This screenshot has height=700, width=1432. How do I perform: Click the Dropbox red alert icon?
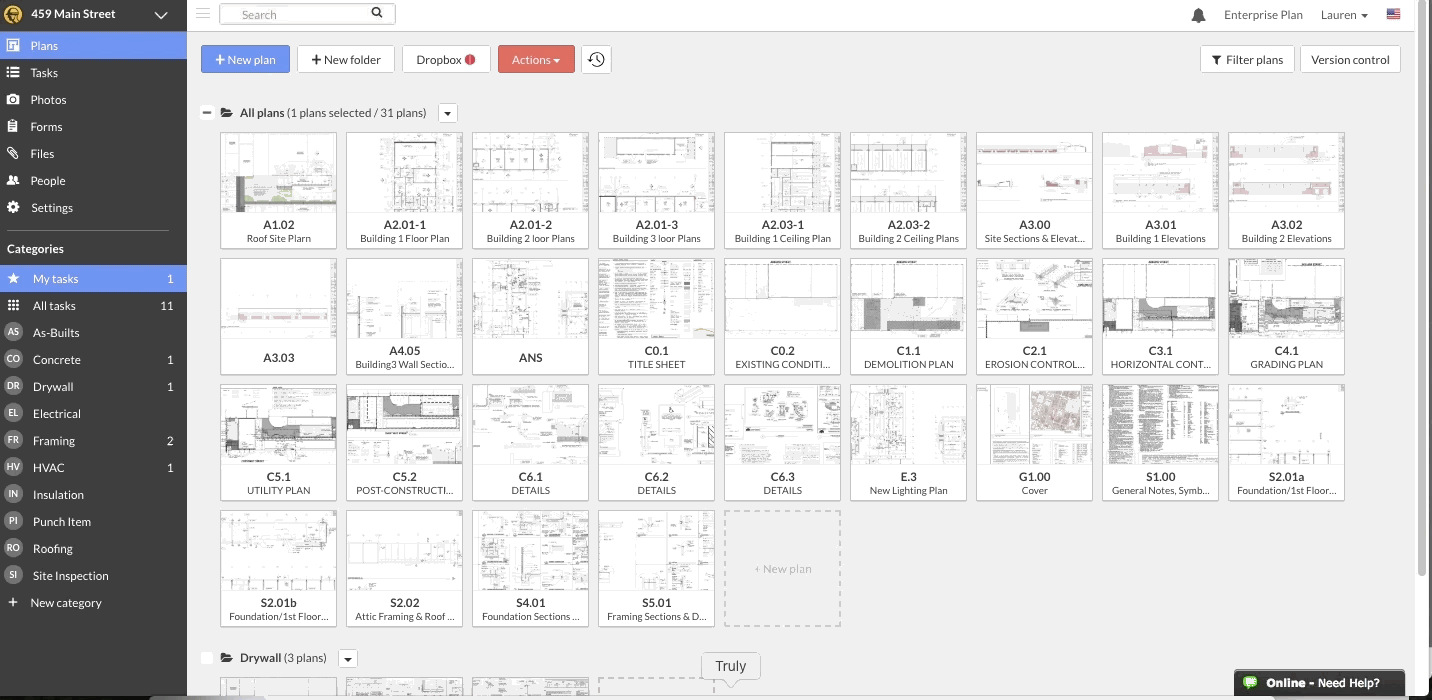(470, 60)
